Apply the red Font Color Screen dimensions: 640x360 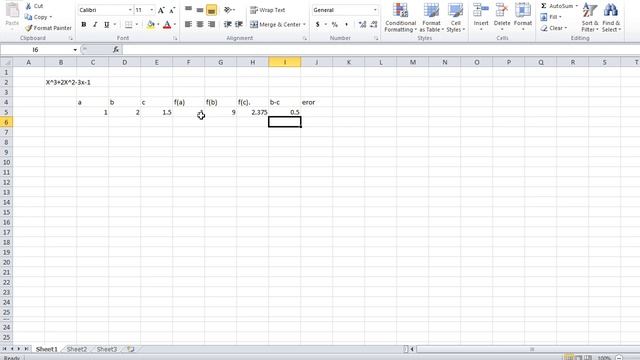(167, 24)
